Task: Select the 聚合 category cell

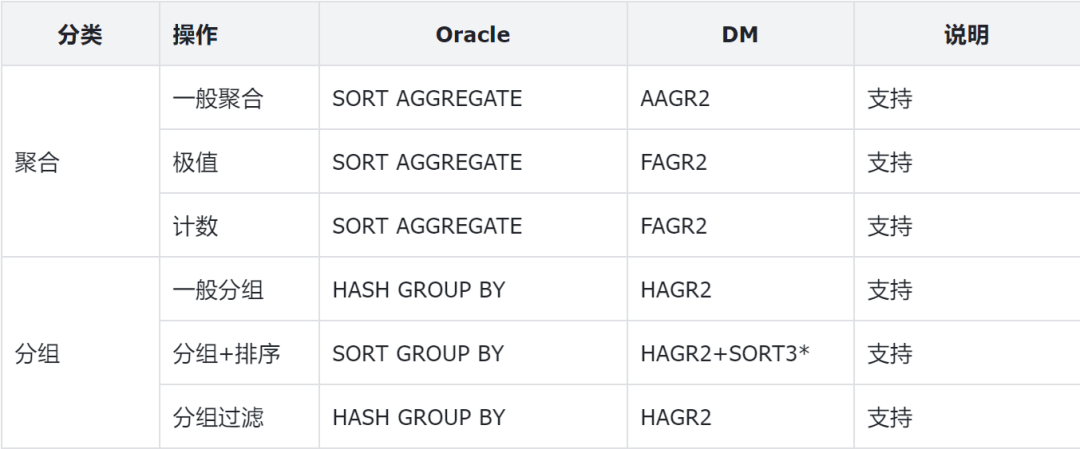Action: click(x=38, y=163)
